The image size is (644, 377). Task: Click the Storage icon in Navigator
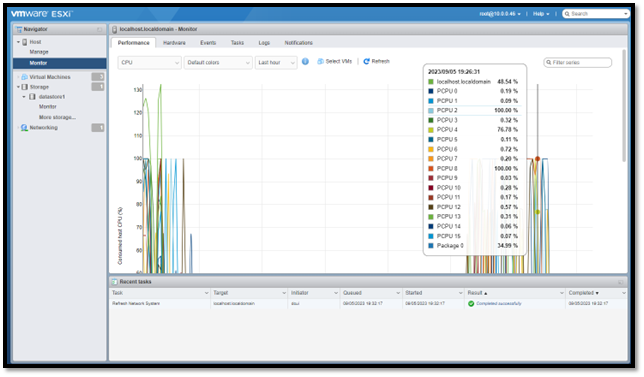click(25, 87)
